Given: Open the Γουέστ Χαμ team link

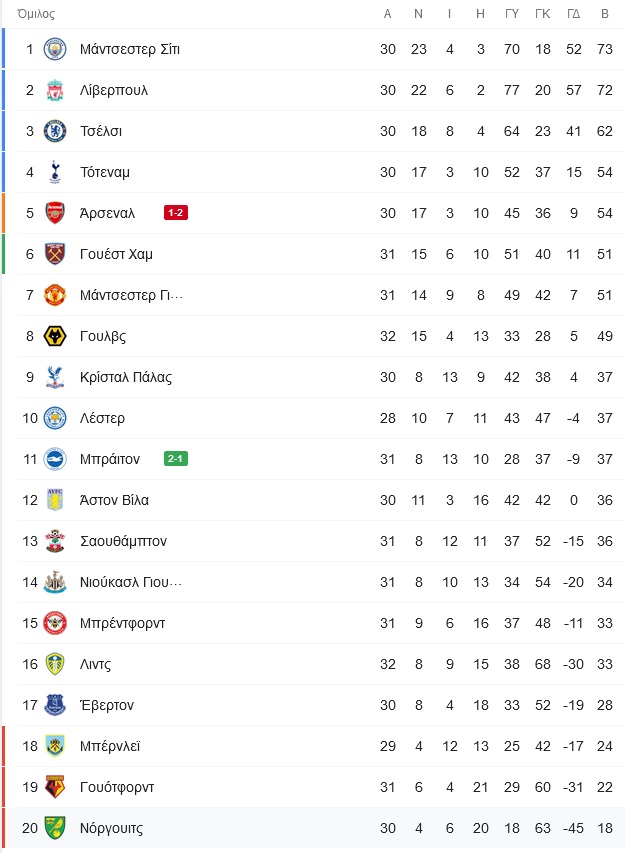Looking at the screenshot, I should point(116,254).
